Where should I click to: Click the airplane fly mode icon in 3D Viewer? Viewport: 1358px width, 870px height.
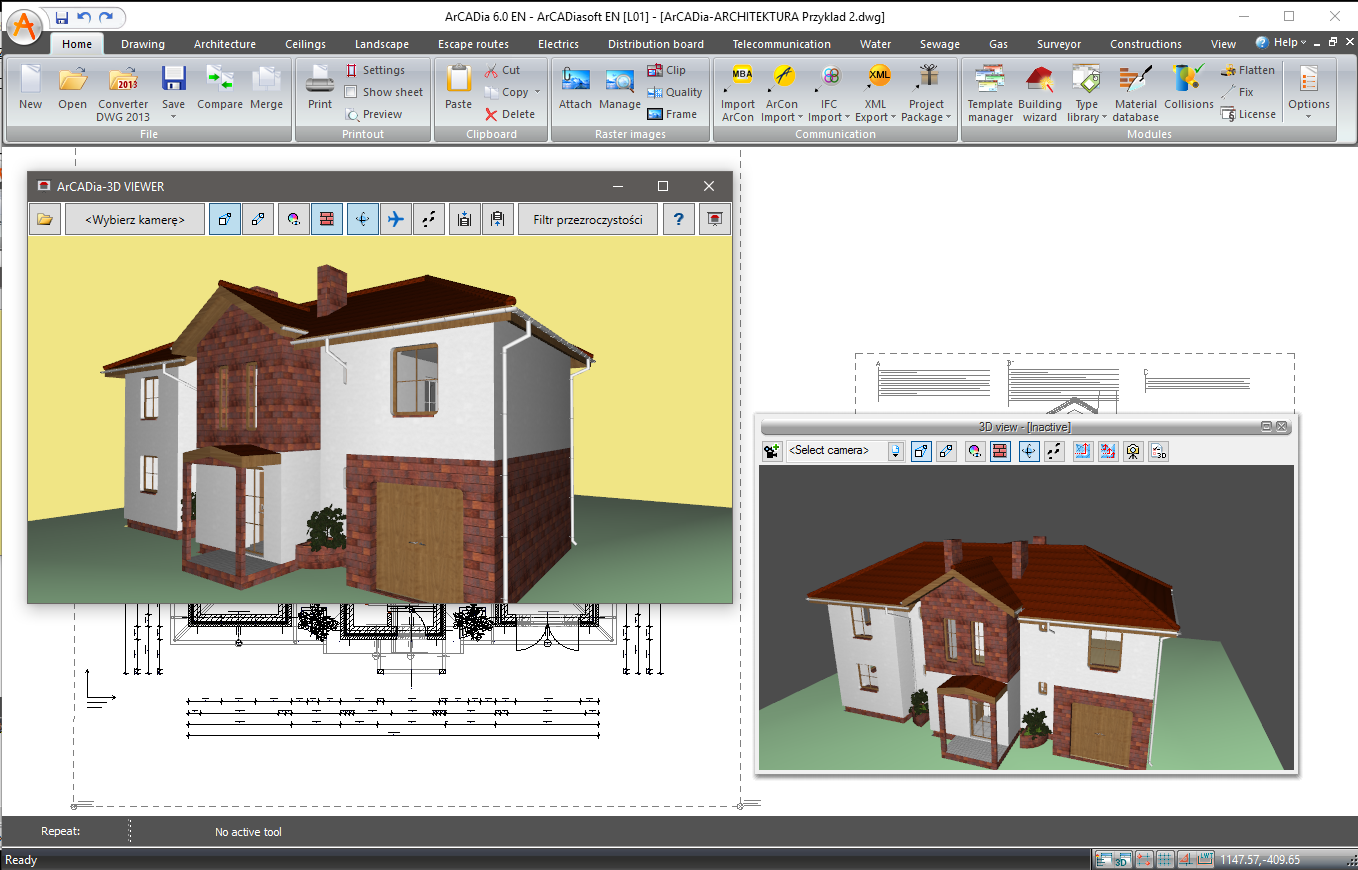pyautogui.click(x=396, y=220)
